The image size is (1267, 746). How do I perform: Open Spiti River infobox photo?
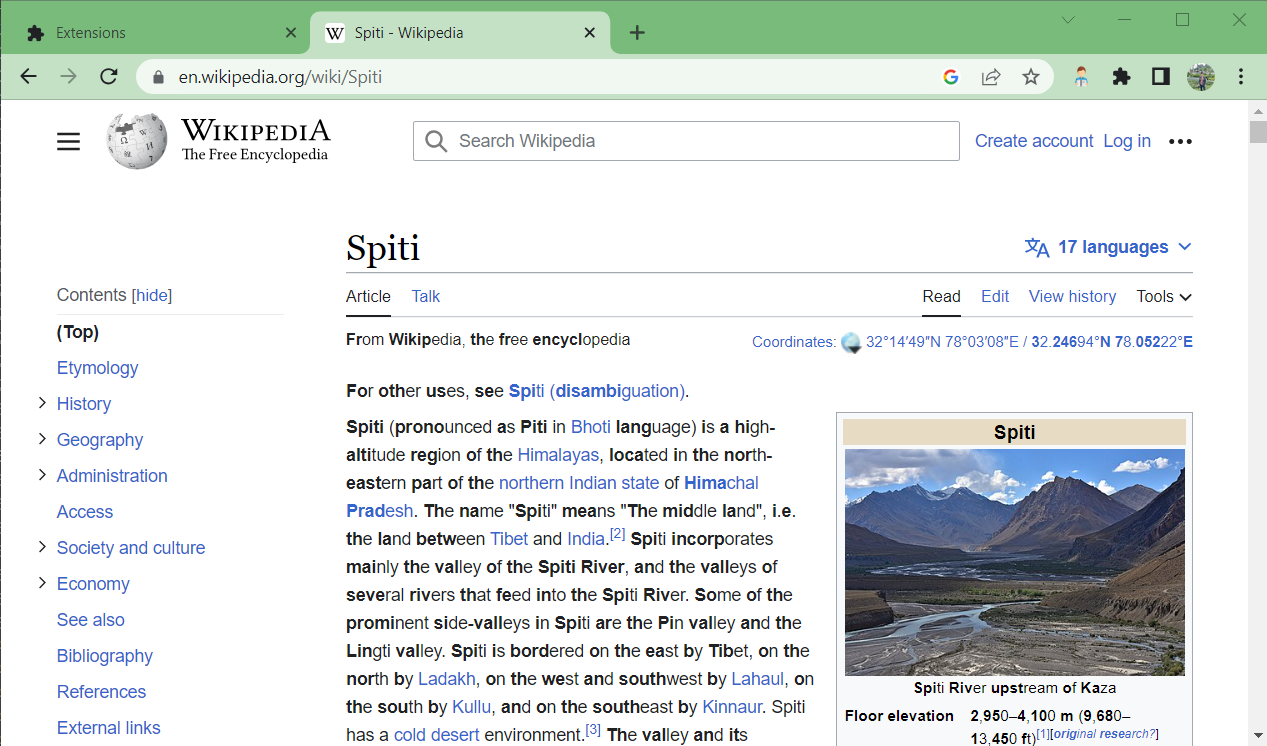click(x=1015, y=562)
